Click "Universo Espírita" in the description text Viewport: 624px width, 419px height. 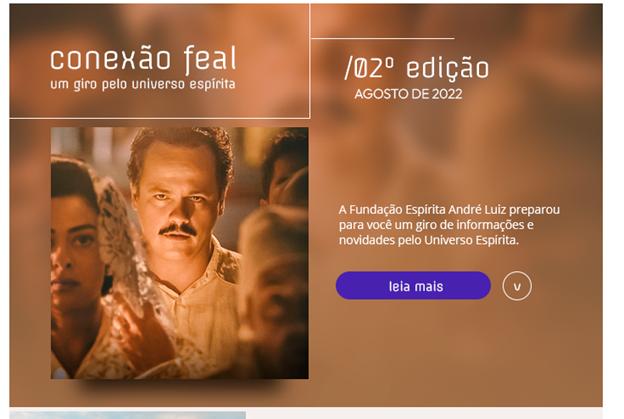(472, 240)
